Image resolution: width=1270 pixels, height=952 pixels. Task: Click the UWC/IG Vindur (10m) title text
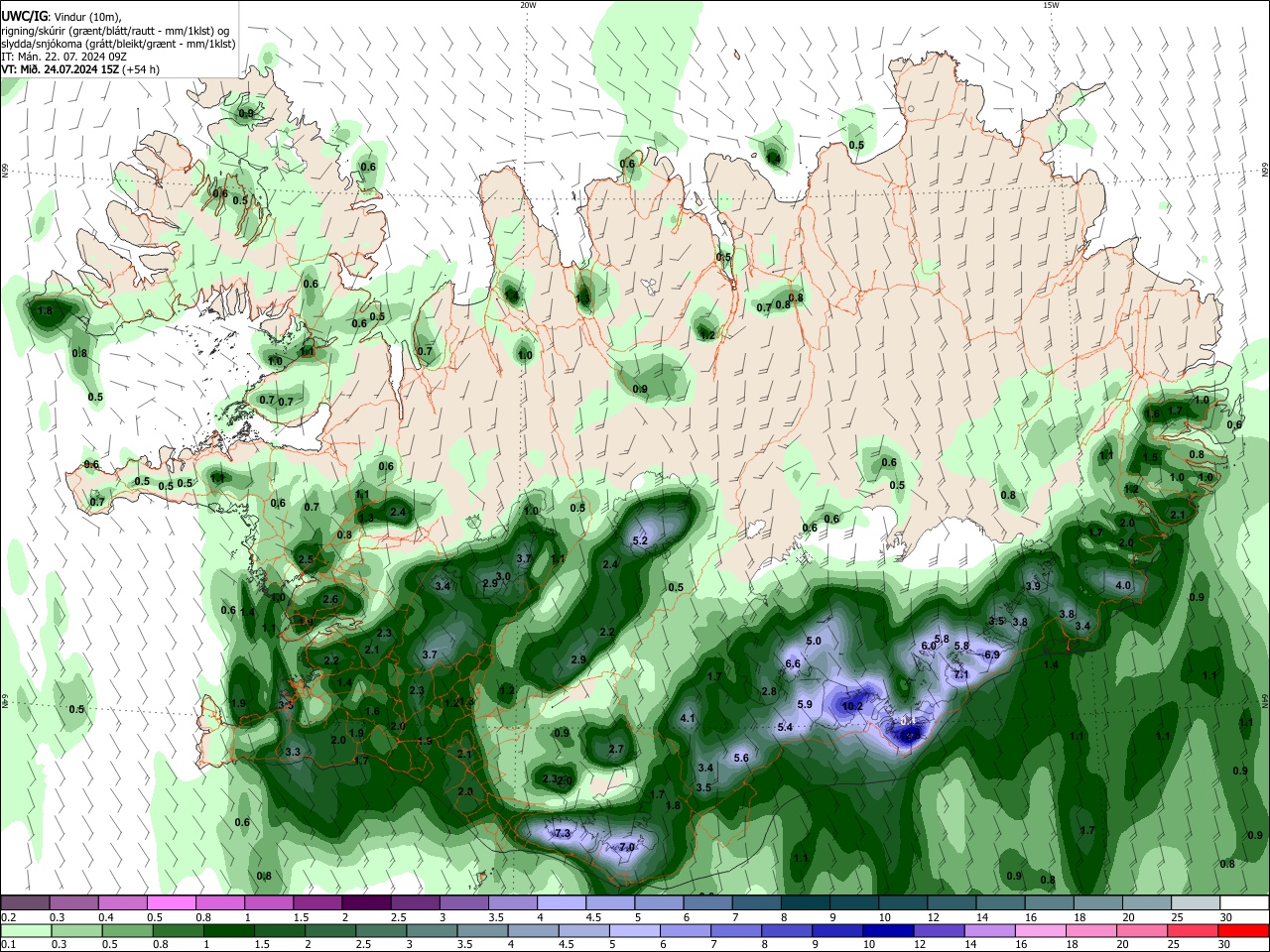click(62, 16)
